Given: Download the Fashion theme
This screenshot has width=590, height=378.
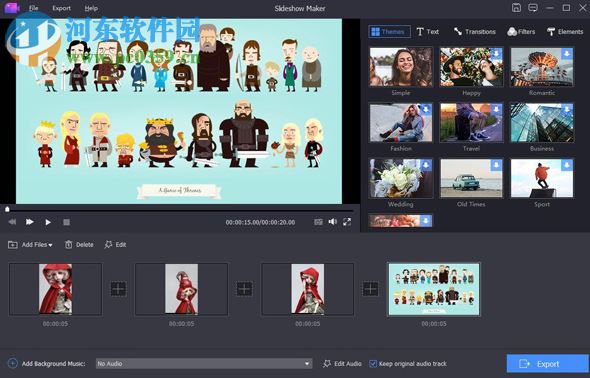Looking at the screenshot, I should point(426,109).
